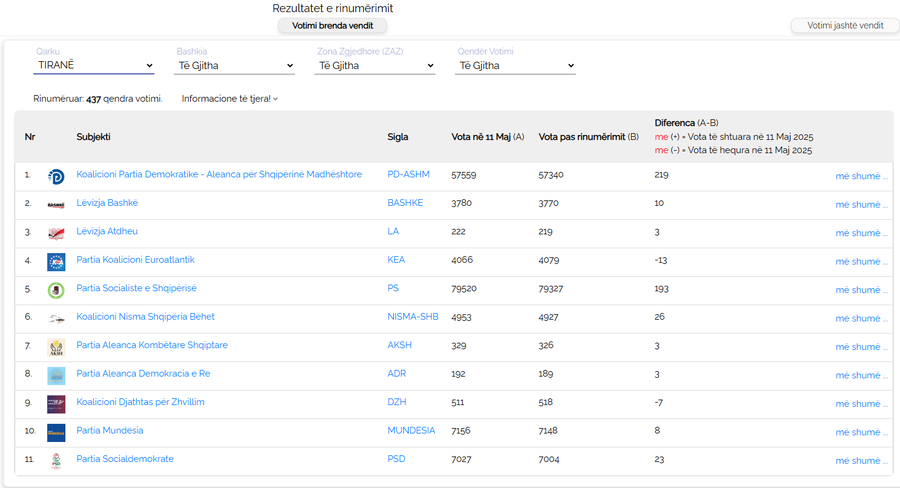Click the PD-ASHM coalition logo icon
The height and width of the screenshot is (488, 900).
tap(56, 176)
